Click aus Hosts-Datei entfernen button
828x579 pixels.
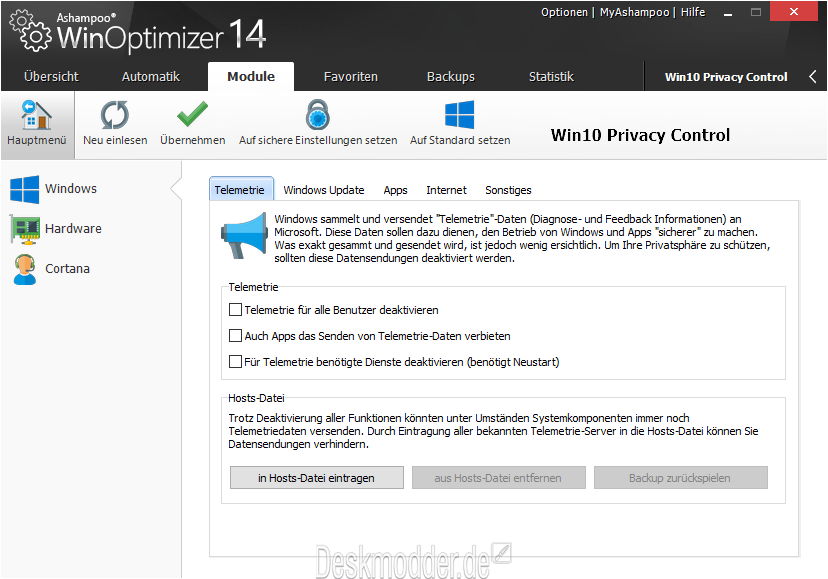[498, 478]
